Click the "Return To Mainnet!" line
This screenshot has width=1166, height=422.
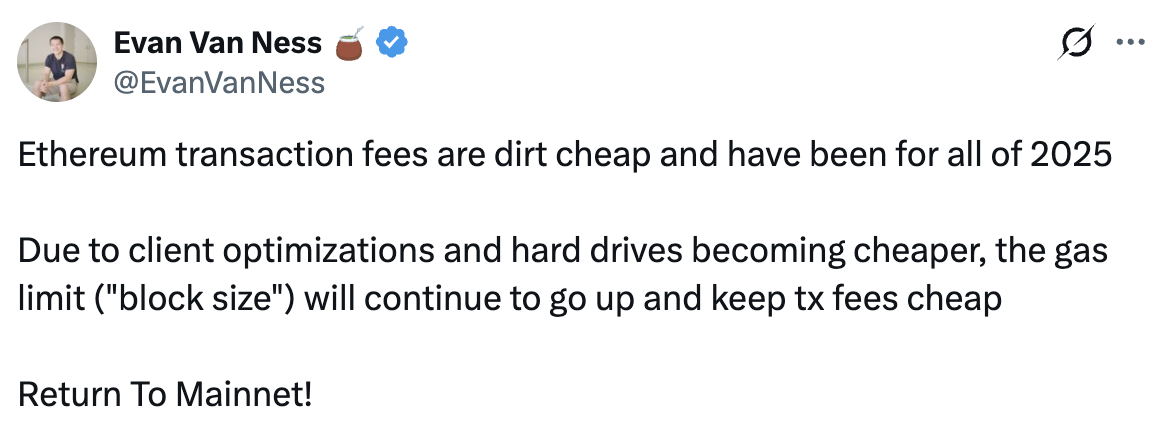pos(165,393)
